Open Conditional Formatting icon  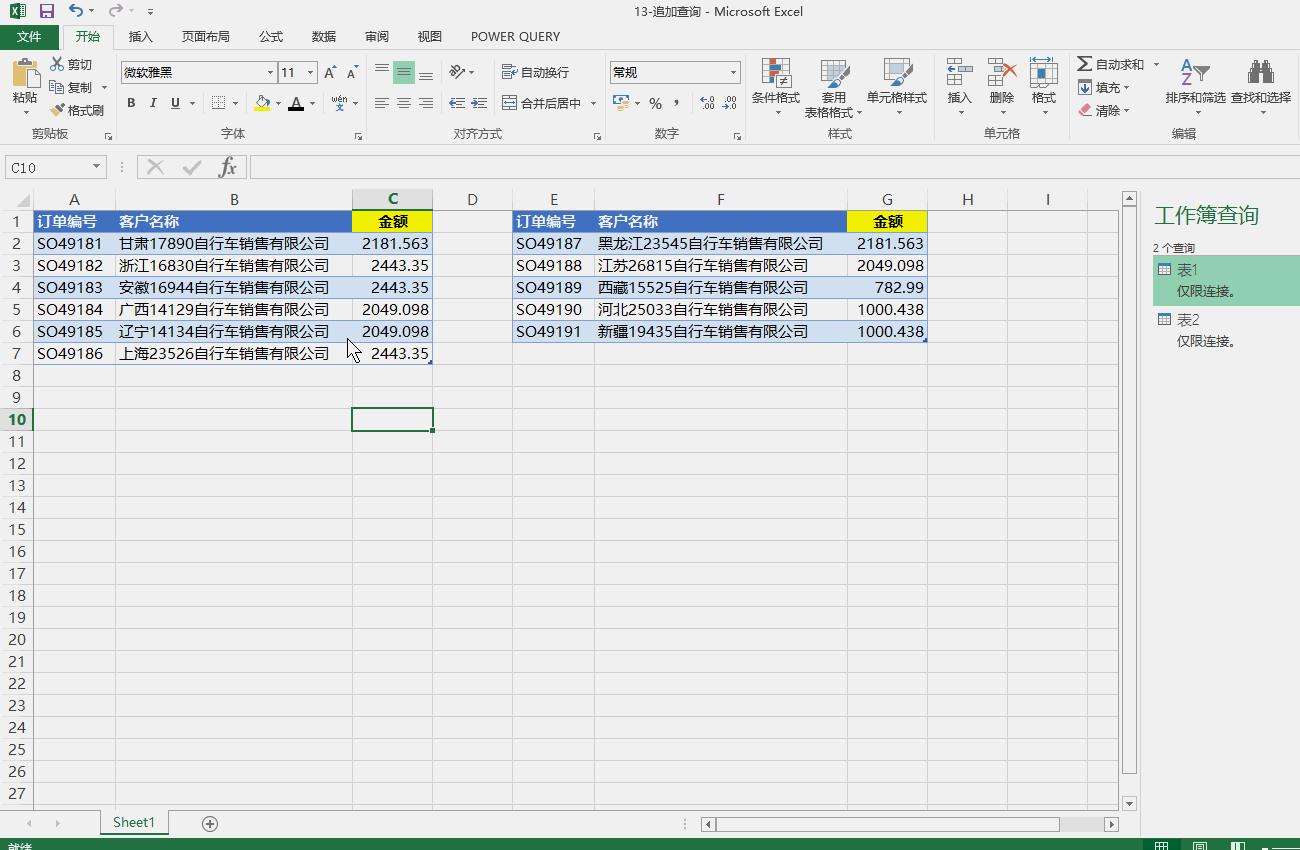pyautogui.click(x=776, y=73)
